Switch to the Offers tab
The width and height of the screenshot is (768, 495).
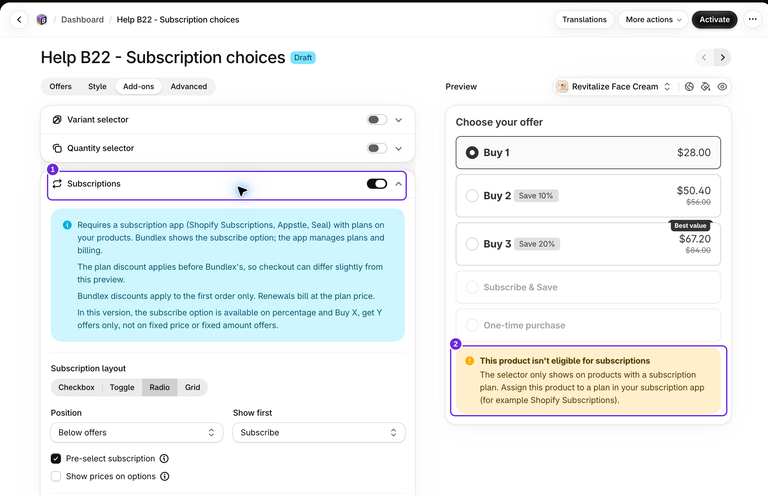(60, 87)
